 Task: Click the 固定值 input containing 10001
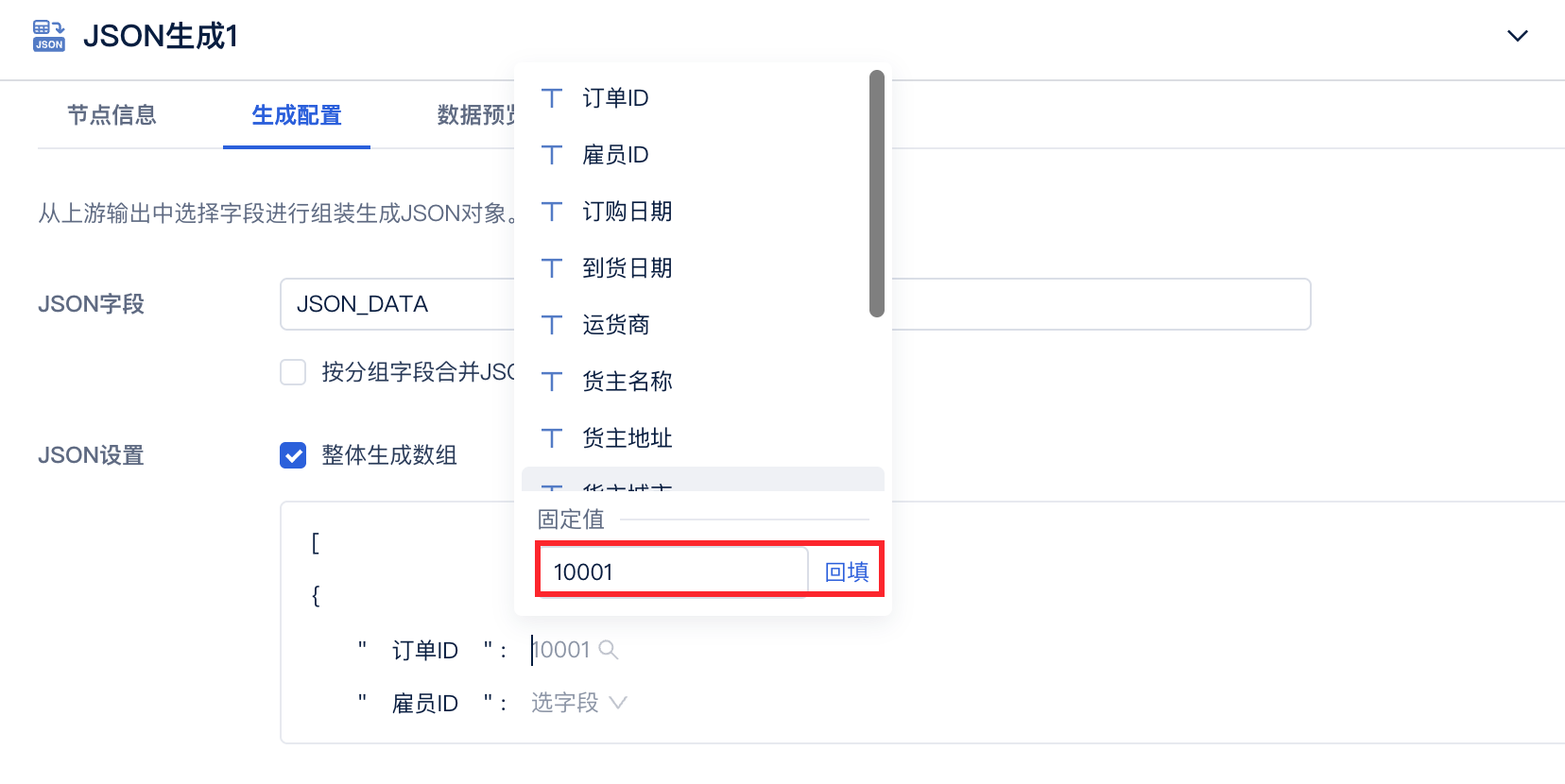[673, 571]
